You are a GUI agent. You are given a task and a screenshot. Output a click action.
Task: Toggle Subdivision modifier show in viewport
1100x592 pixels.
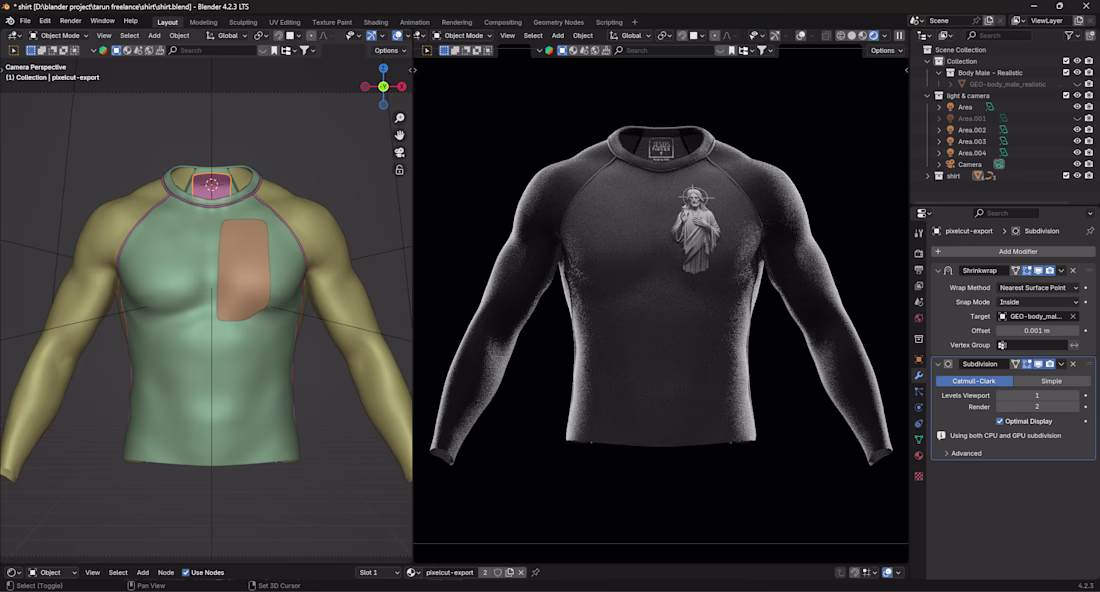coord(1038,364)
